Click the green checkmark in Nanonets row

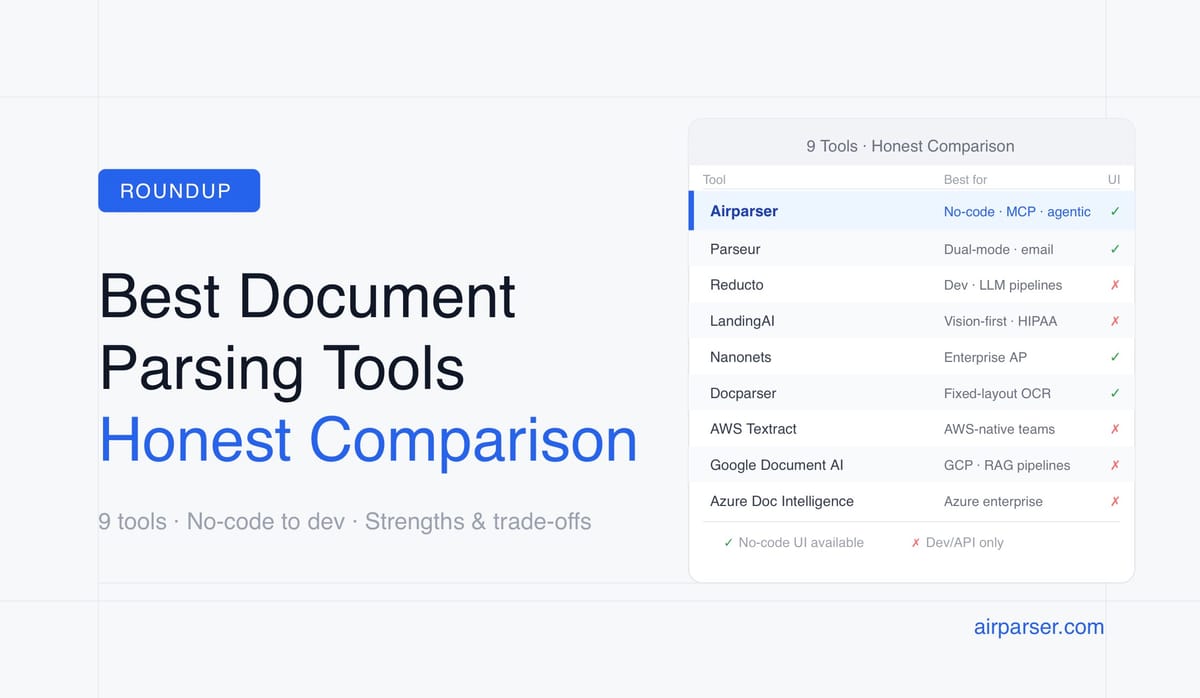click(1115, 357)
